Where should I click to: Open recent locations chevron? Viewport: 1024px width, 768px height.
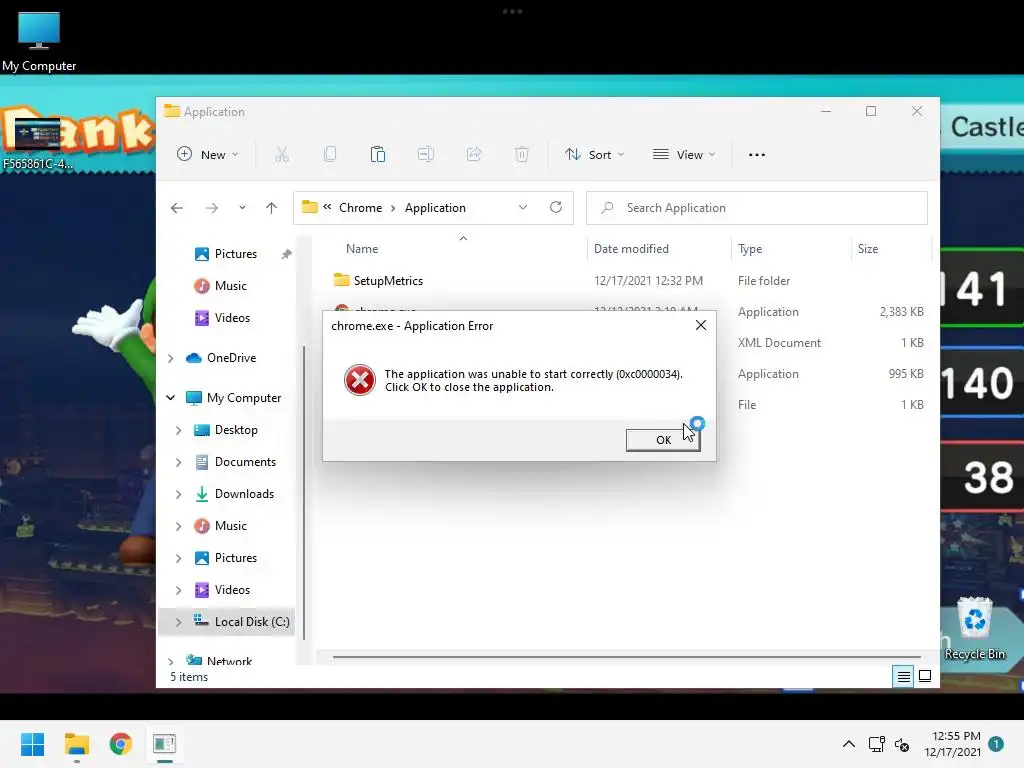242,208
